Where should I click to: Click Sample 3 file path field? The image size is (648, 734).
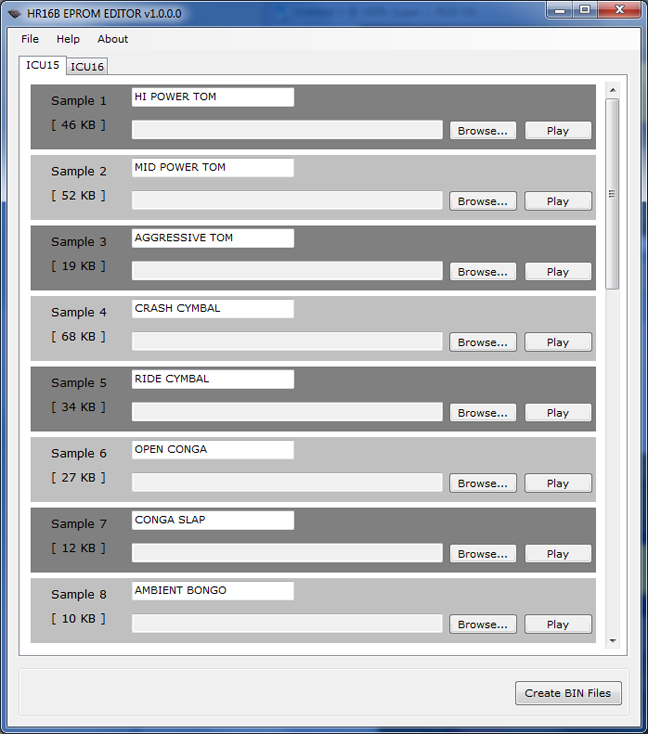tap(287, 271)
